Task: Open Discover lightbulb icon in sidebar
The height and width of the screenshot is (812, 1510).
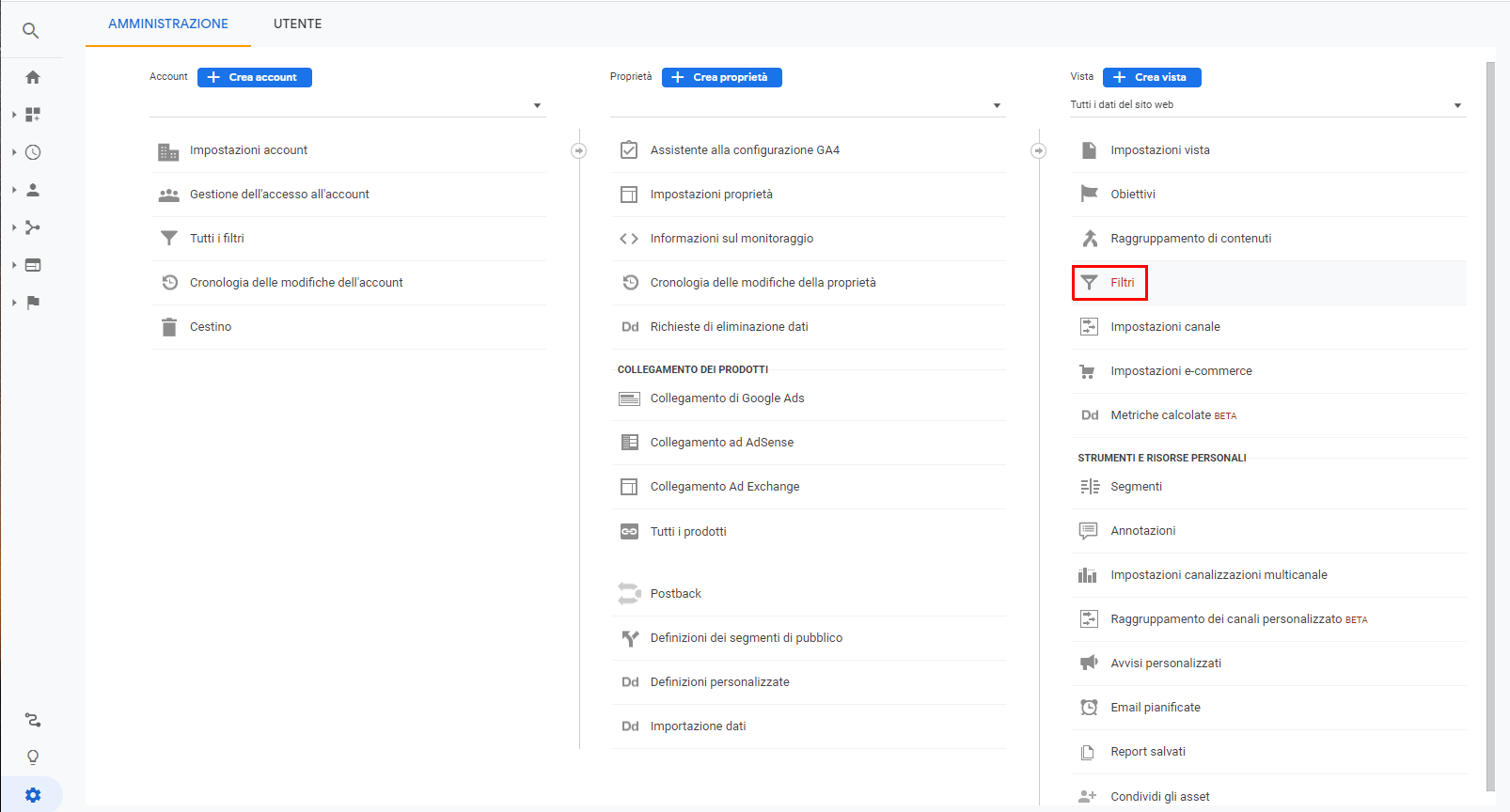Action: [33, 757]
